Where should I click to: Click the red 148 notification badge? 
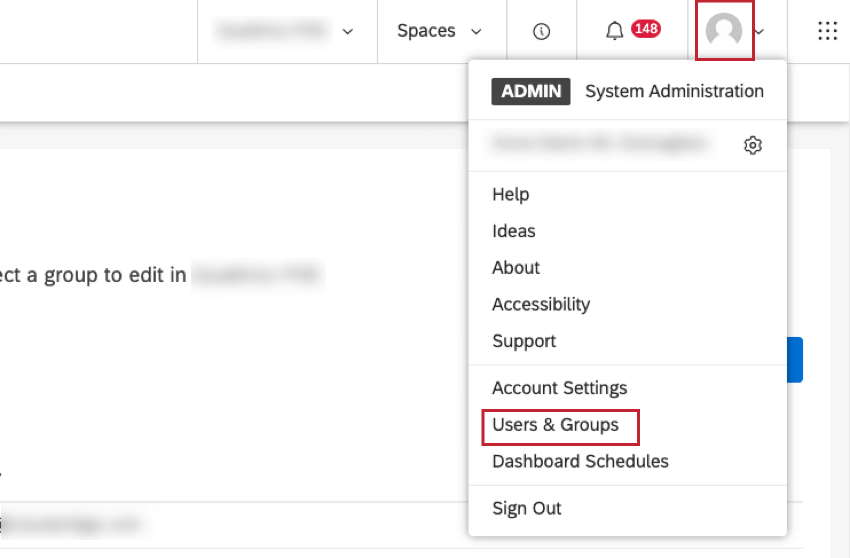coord(645,29)
